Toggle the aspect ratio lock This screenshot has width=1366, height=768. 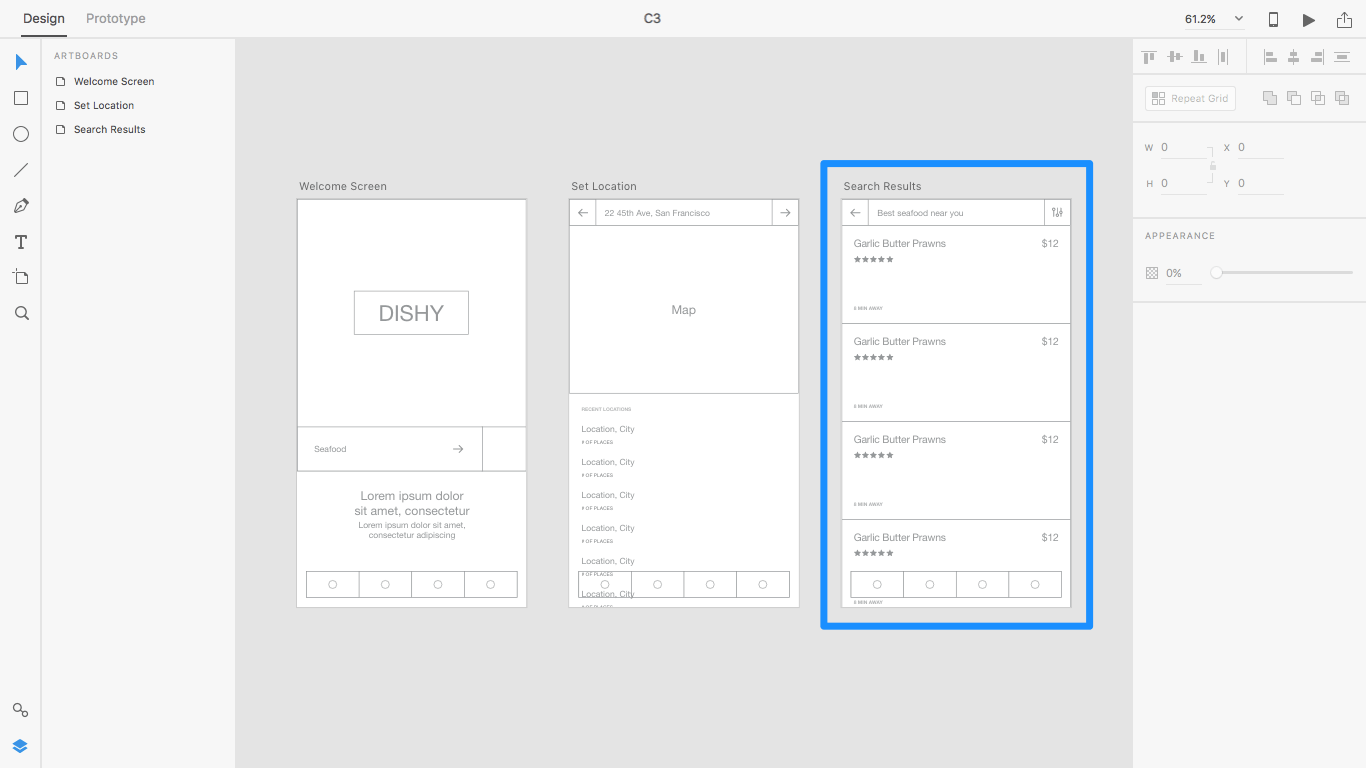(1213, 166)
